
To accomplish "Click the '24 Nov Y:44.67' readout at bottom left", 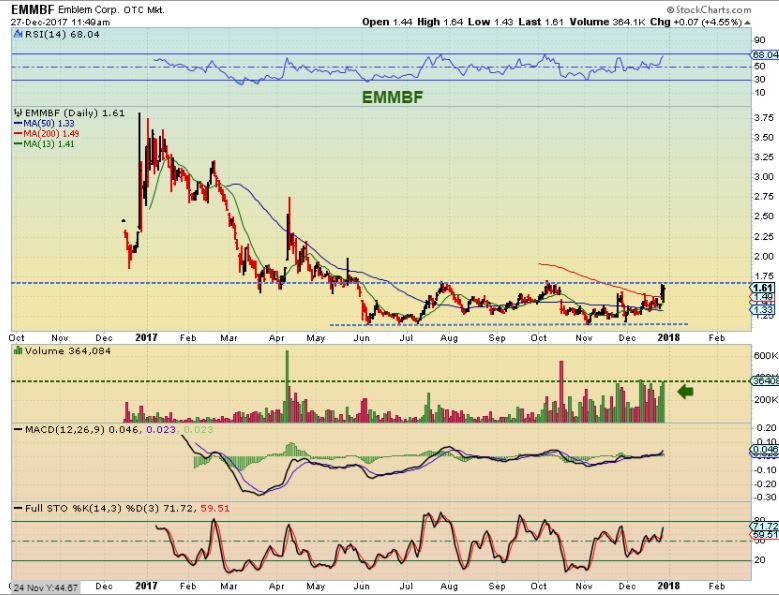I will (46, 588).
